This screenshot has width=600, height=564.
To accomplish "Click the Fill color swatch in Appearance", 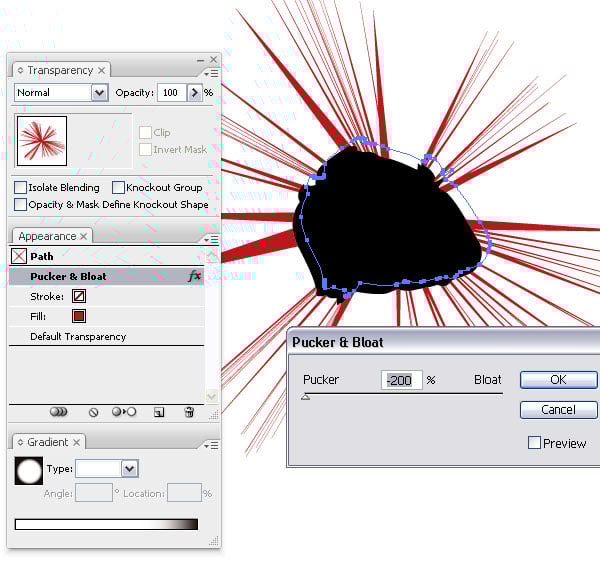I will pos(79,316).
